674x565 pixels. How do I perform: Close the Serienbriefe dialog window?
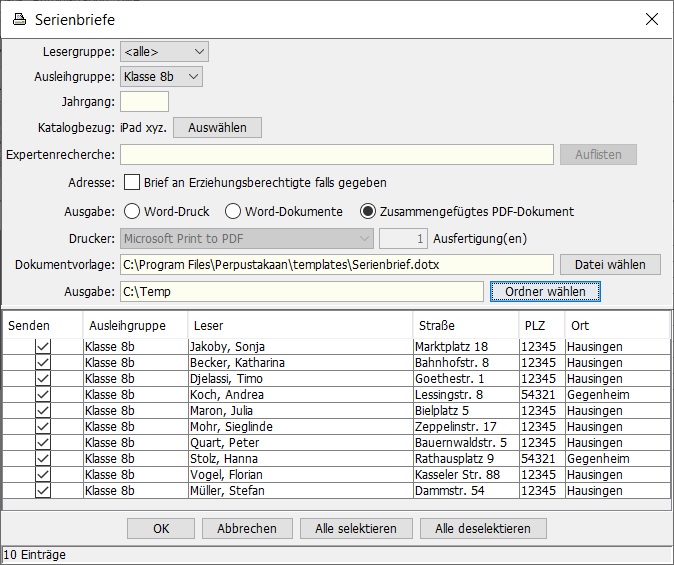[651, 19]
